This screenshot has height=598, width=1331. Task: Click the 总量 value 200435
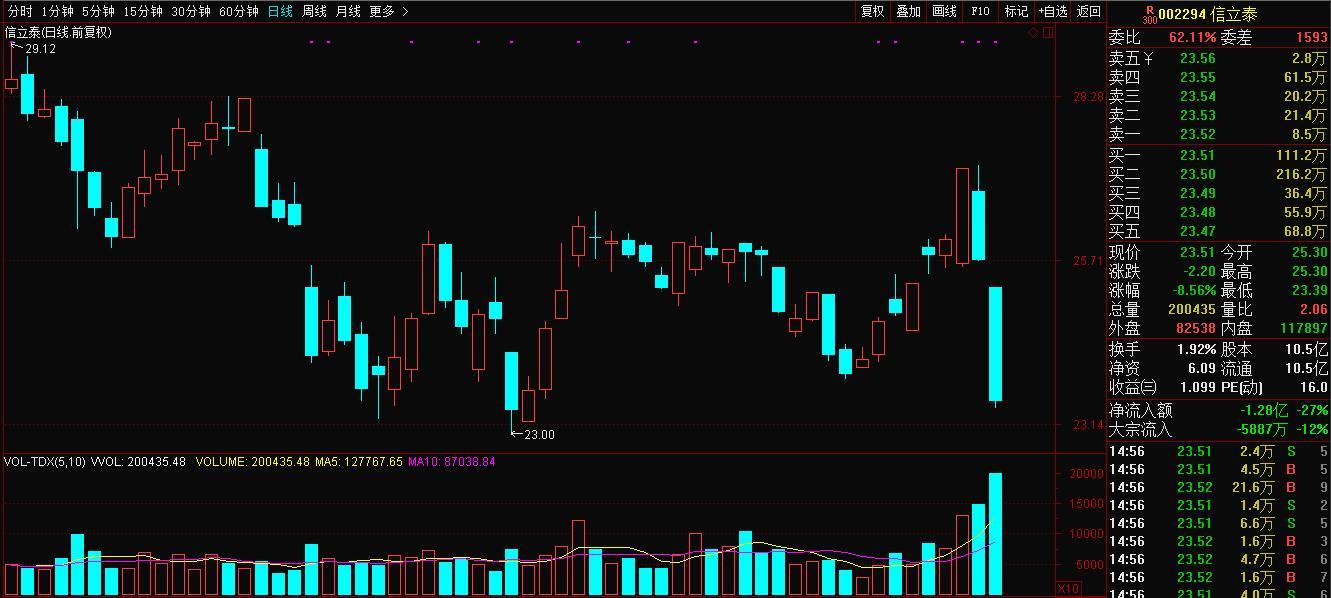point(1192,310)
